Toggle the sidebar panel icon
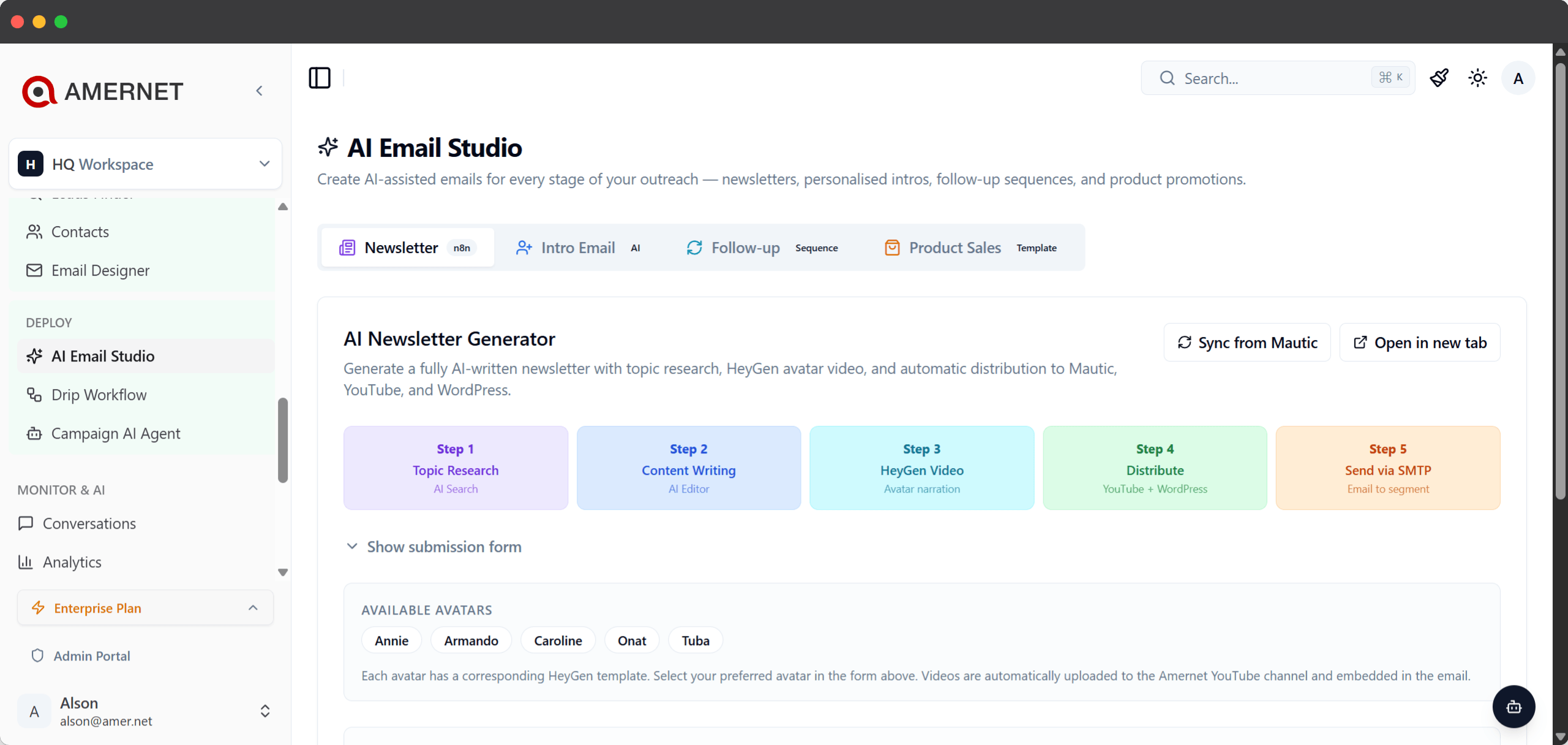 320,78
